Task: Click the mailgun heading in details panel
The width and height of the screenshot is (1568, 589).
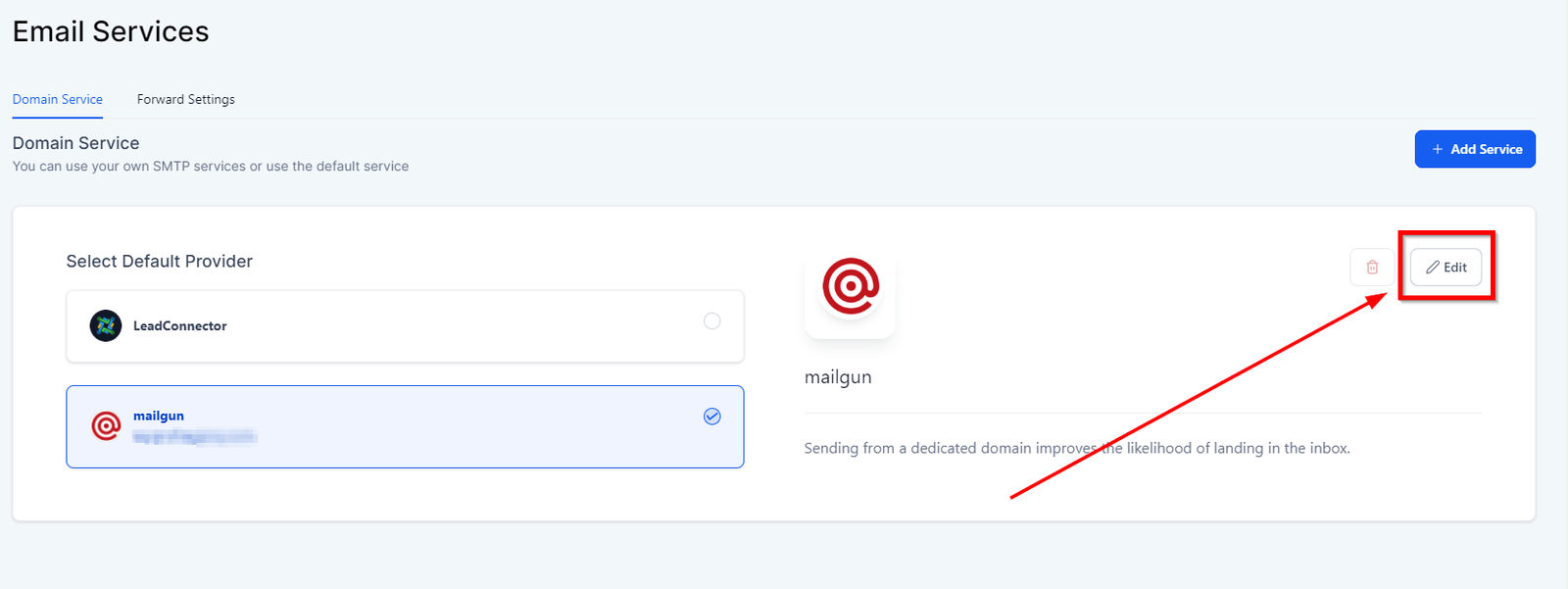Action: pyautogui.click(x=838, y=377)
